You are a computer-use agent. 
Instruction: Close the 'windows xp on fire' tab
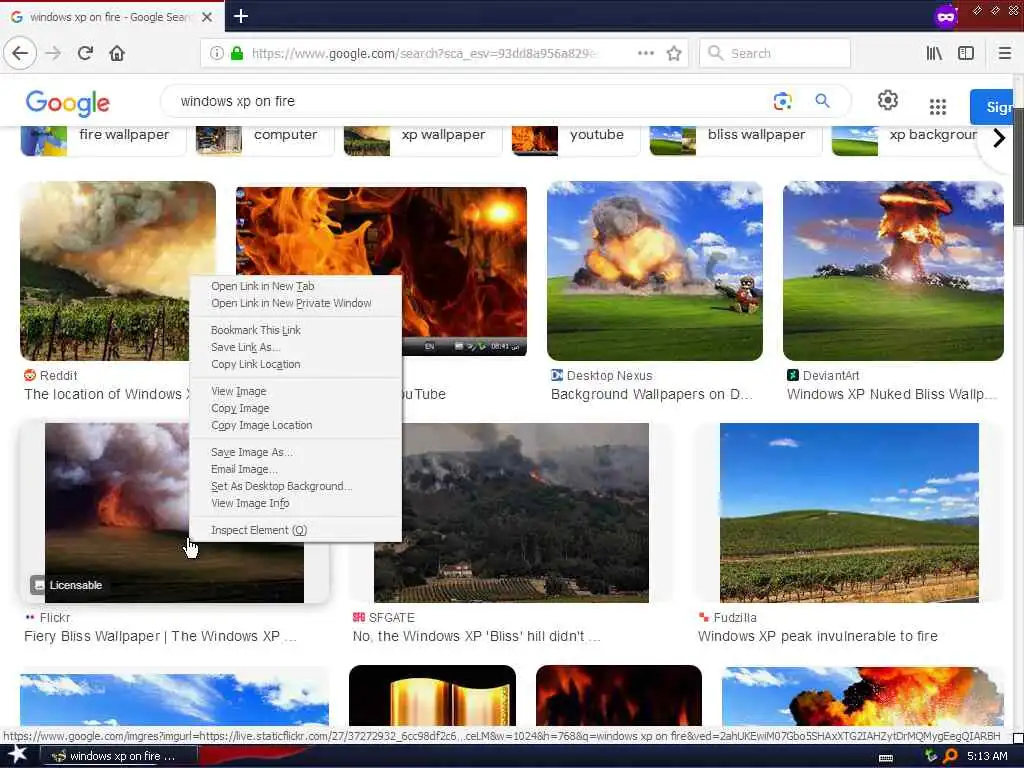(207, 17)
